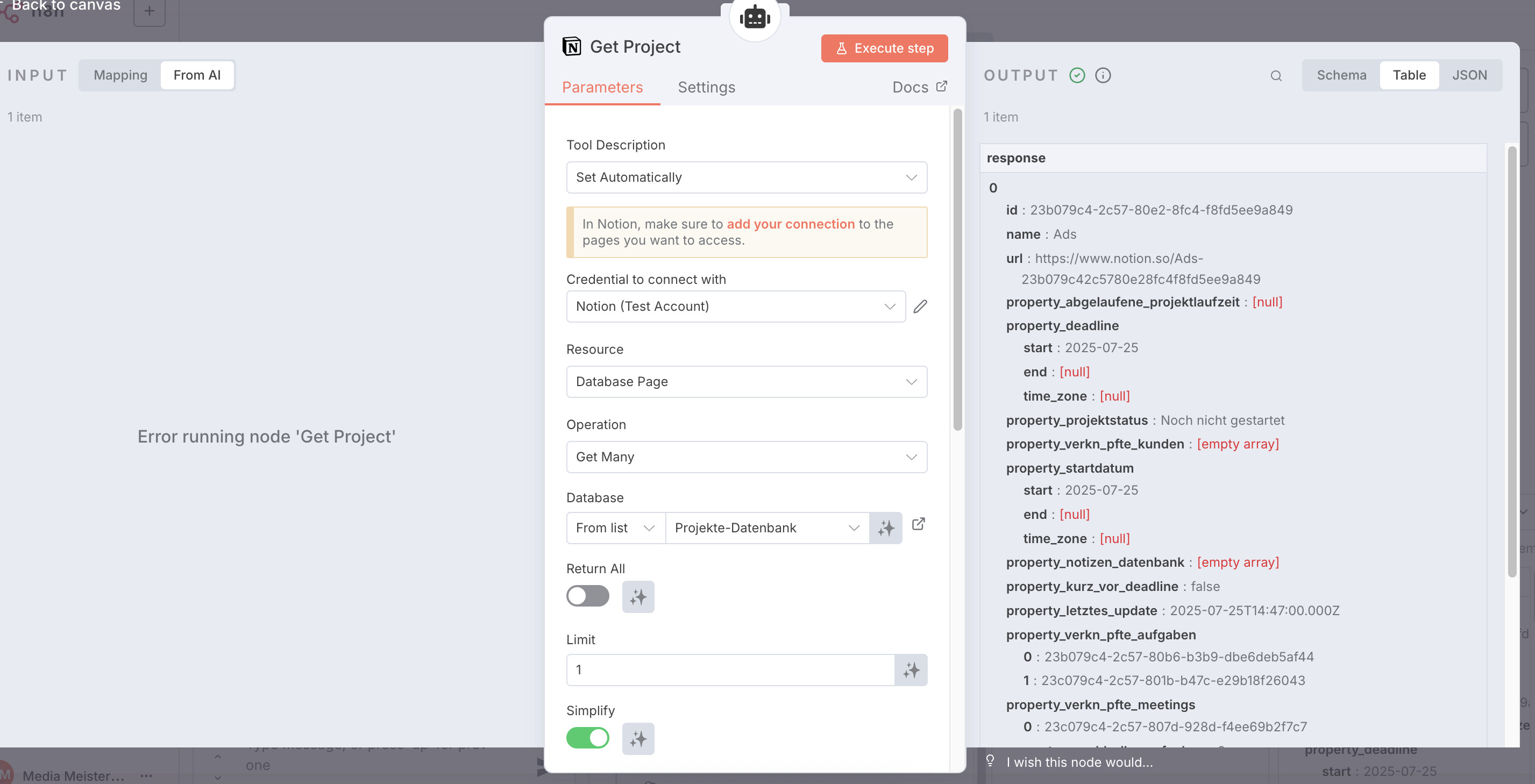Click I wish this node would... feedback

[x=1079, y=762]
